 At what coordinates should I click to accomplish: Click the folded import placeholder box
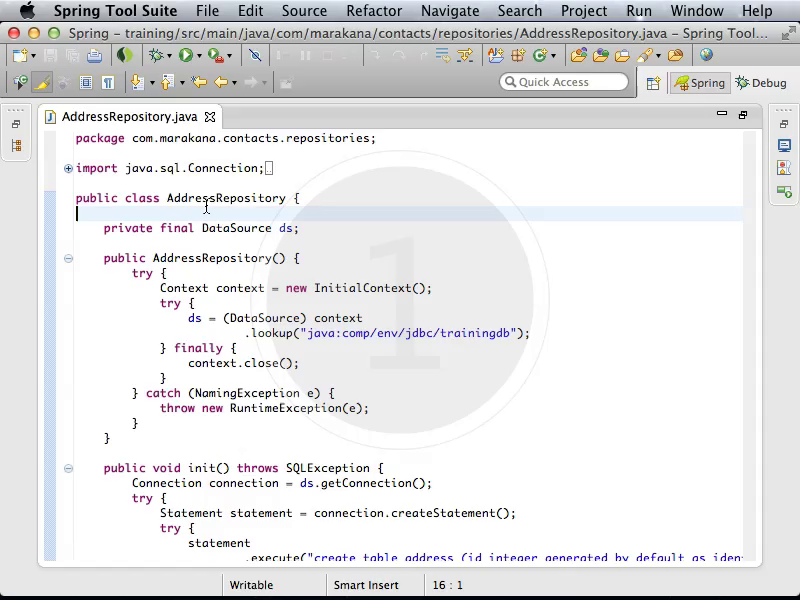pos(269,168)
